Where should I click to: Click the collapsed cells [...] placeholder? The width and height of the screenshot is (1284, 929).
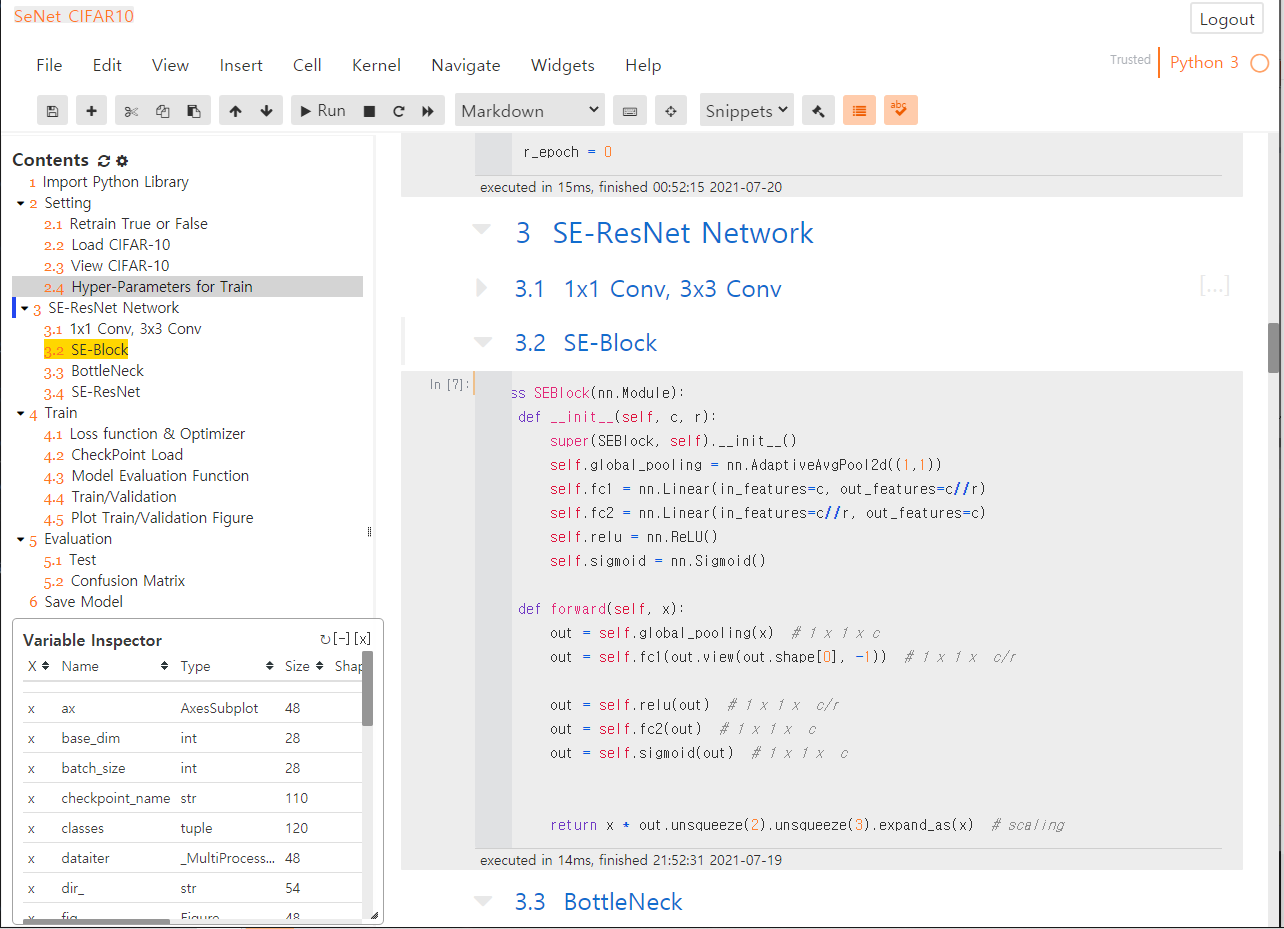pos(1214,287)
